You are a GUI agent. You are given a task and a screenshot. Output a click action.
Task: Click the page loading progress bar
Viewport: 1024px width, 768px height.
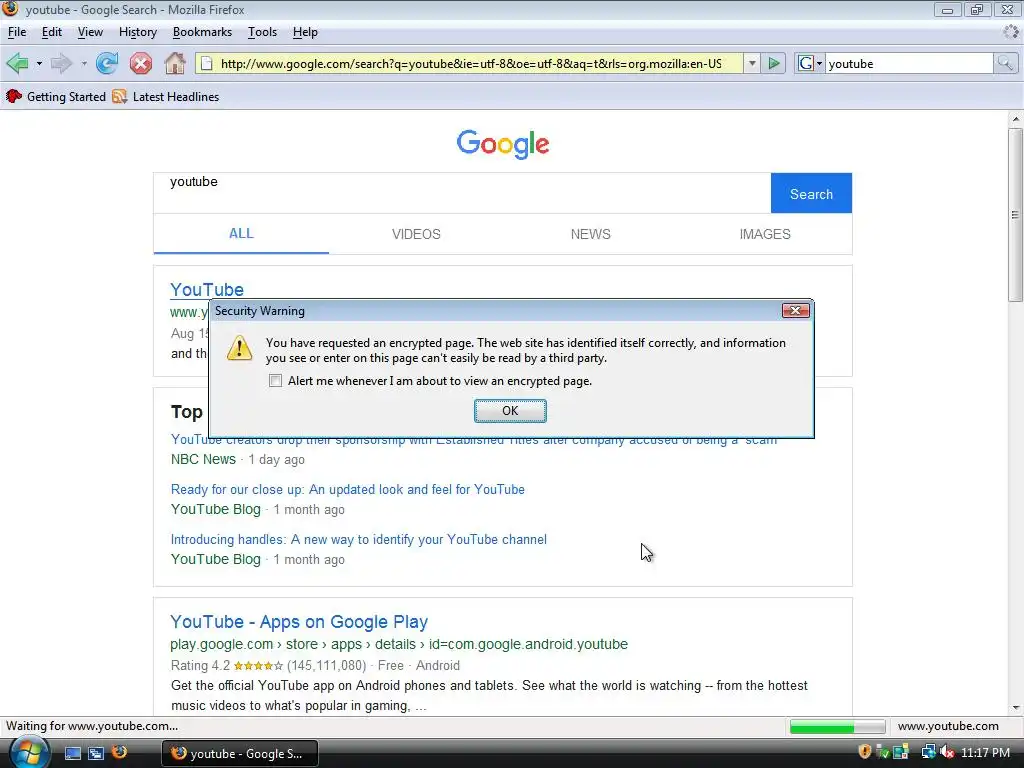(x=837, y=726)
